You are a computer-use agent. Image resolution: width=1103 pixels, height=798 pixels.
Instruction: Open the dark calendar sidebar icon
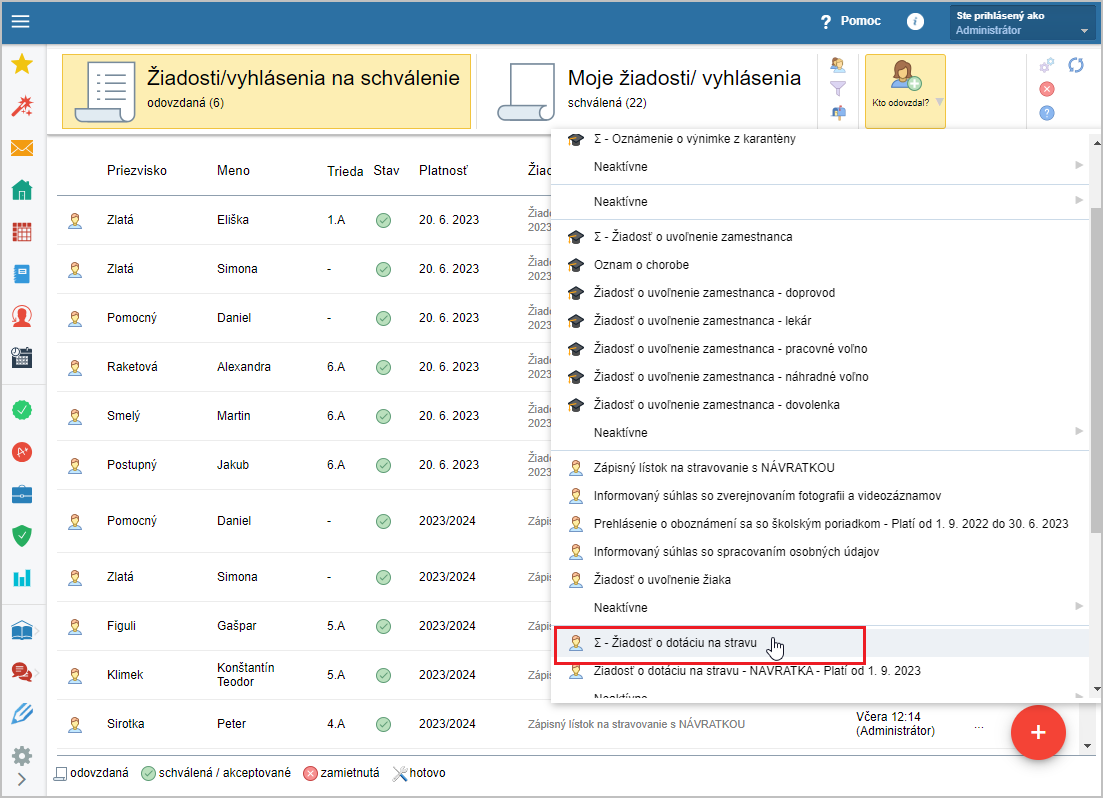tap(22, 357)
